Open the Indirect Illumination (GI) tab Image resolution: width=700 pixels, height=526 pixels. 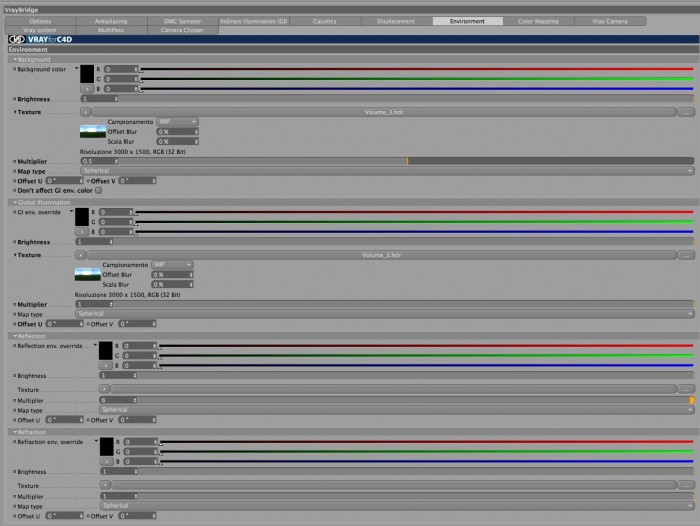(x=254, y=21)
